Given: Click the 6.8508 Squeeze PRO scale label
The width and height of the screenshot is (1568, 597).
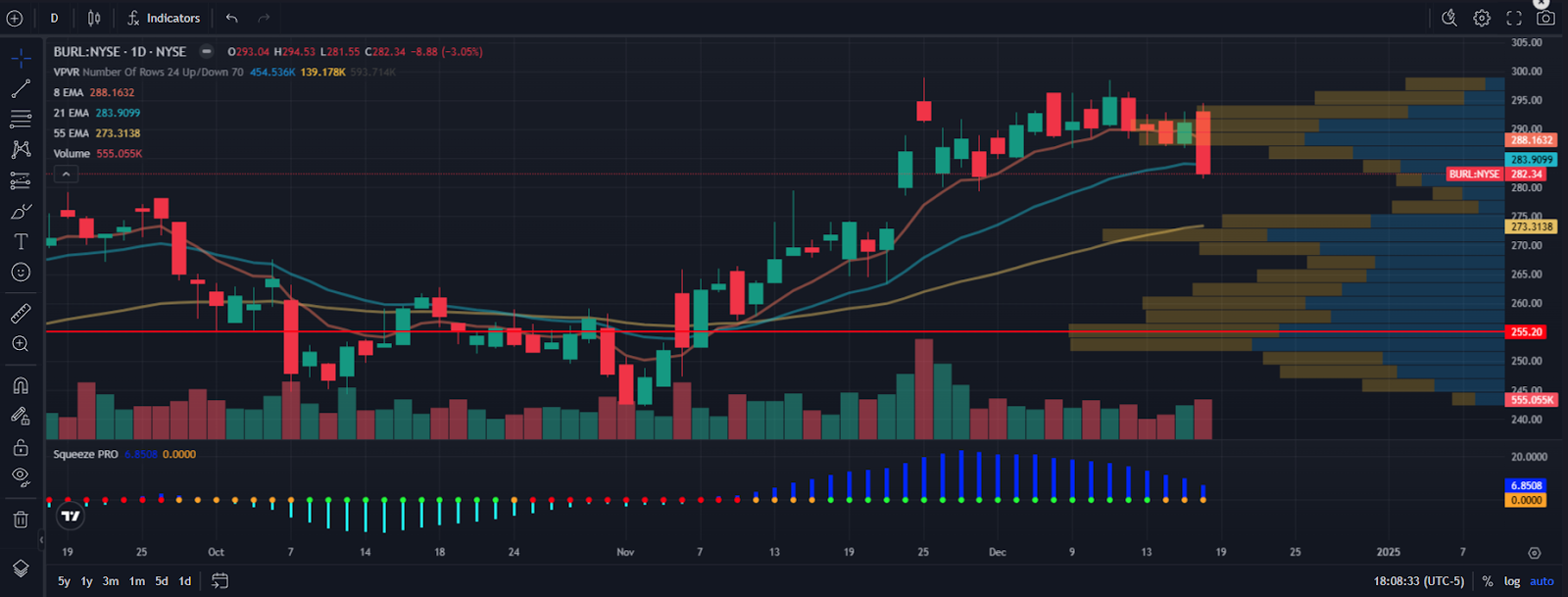Looking at the screenshot, I should (x=1526, y=485).
